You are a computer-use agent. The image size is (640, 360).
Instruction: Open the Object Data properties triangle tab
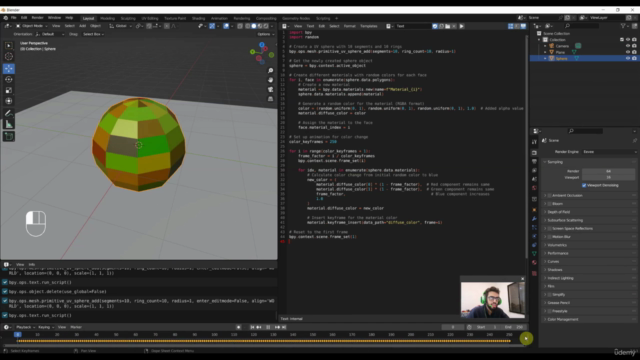point(534,253)
